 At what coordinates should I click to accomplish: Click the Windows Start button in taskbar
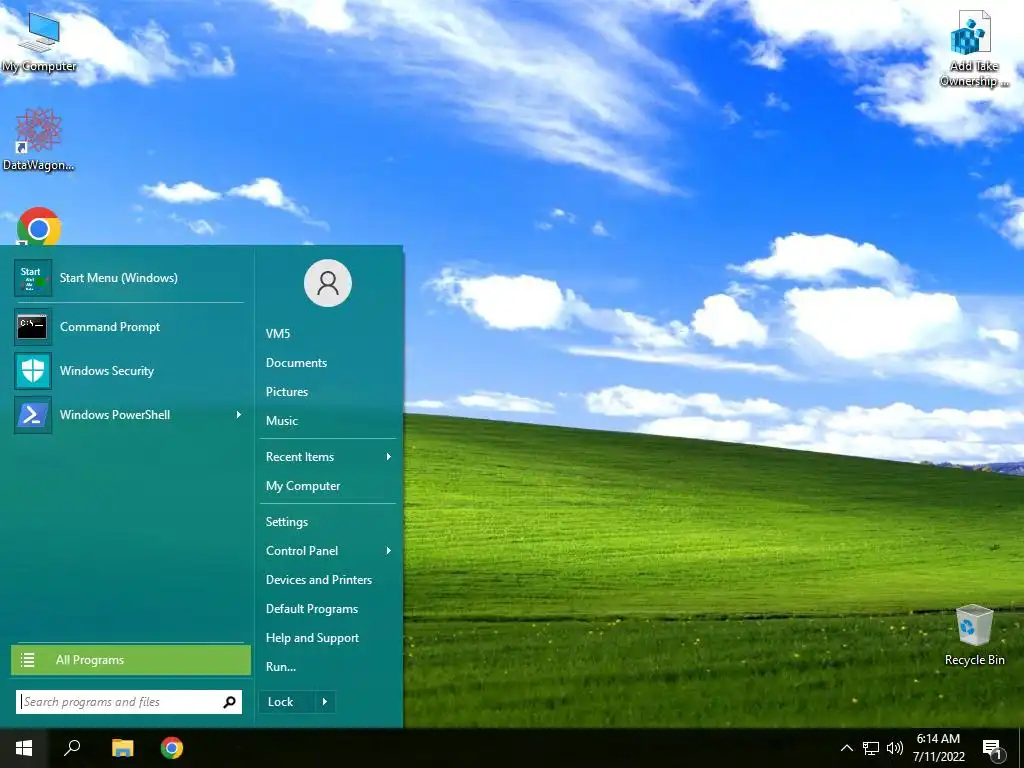tap(24, 748)
